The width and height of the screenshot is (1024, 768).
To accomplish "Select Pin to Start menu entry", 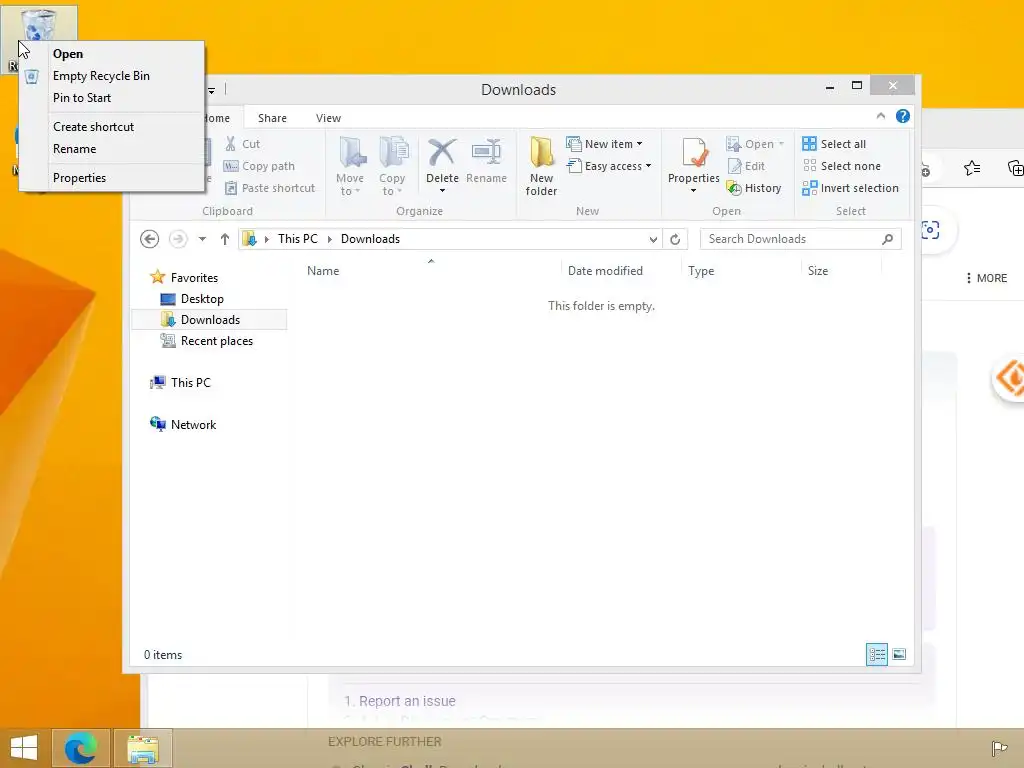I will click(x=82, y=98).
